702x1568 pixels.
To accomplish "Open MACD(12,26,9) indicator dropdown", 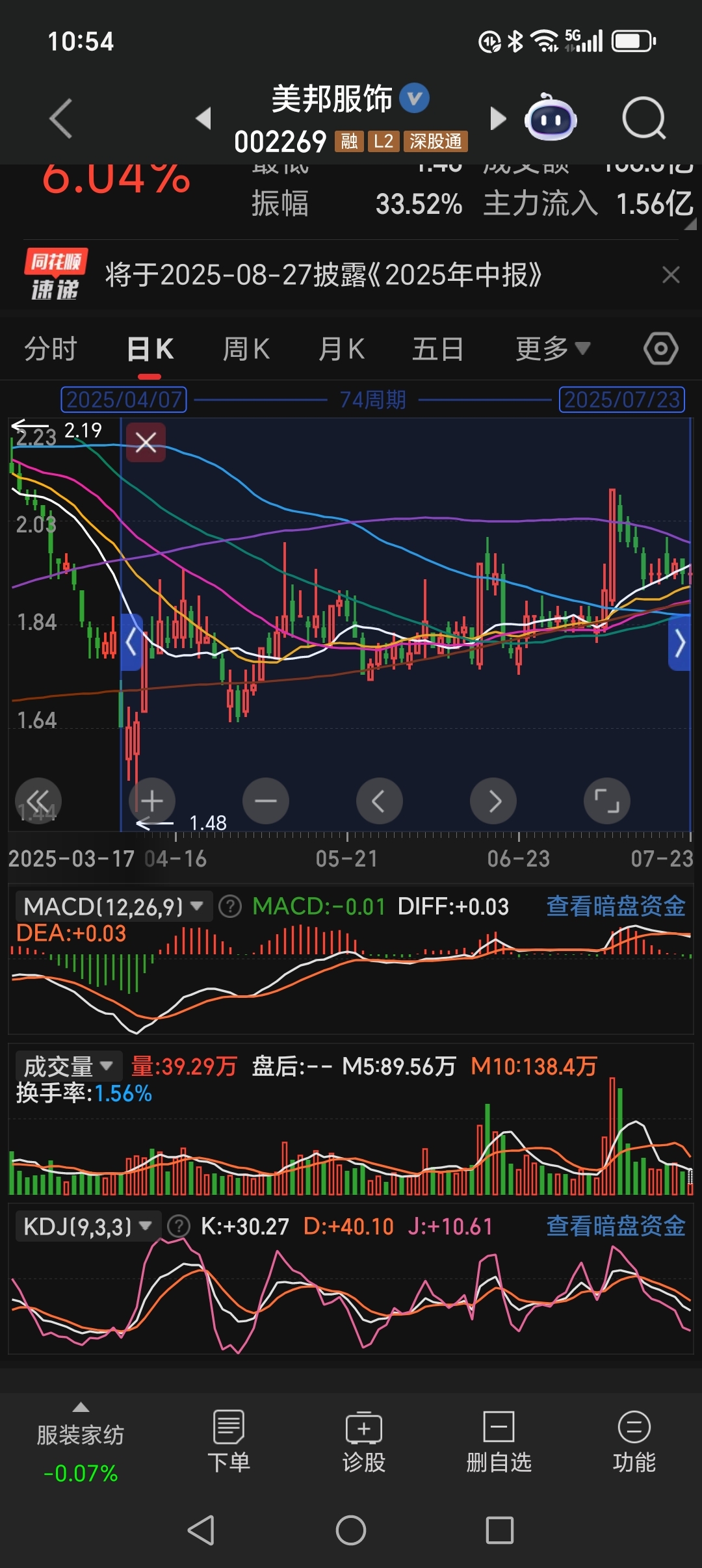I will tap(114, 906).
